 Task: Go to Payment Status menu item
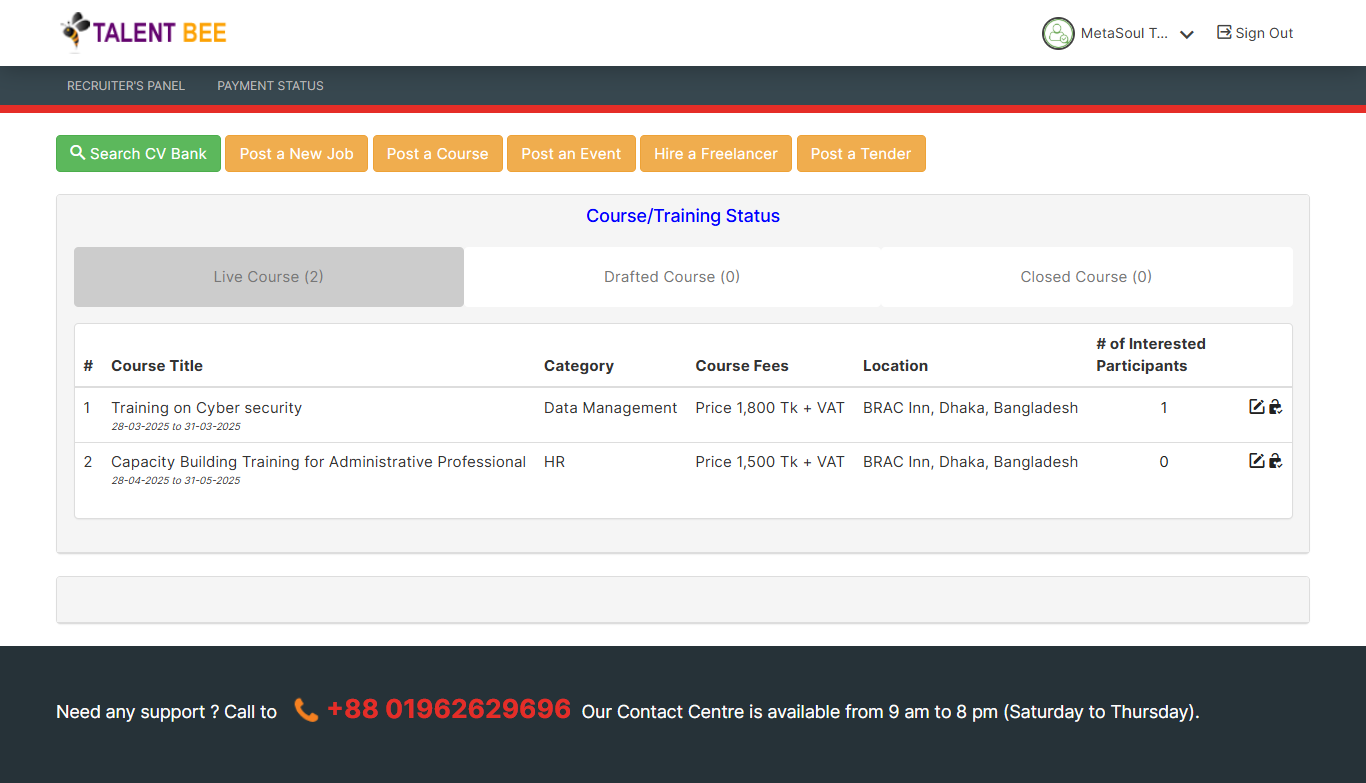tap(270, 86)
